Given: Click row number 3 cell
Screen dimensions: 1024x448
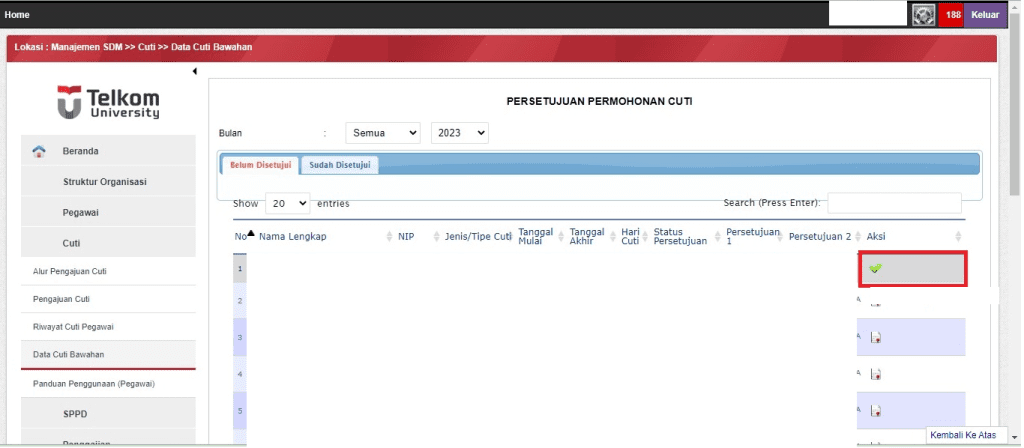Looking at the screenshot, I should [240, 338].
